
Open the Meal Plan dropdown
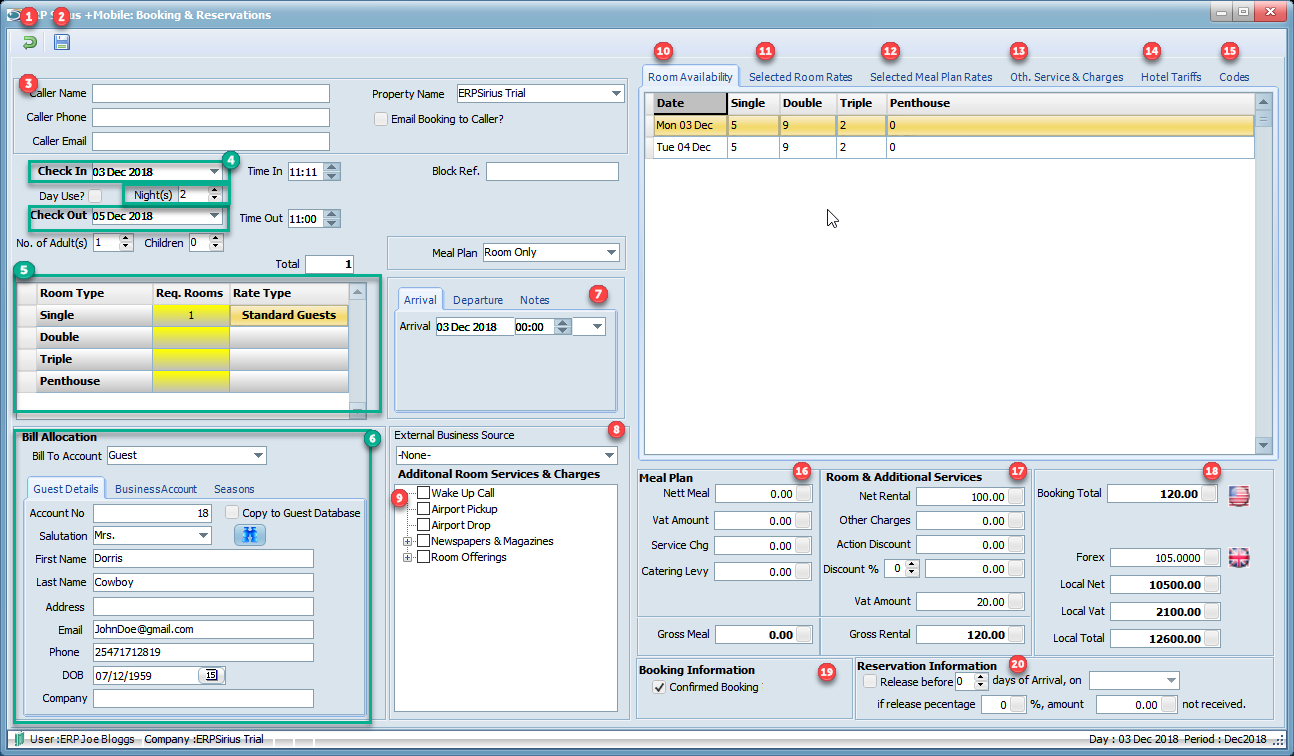pos(610,252)
